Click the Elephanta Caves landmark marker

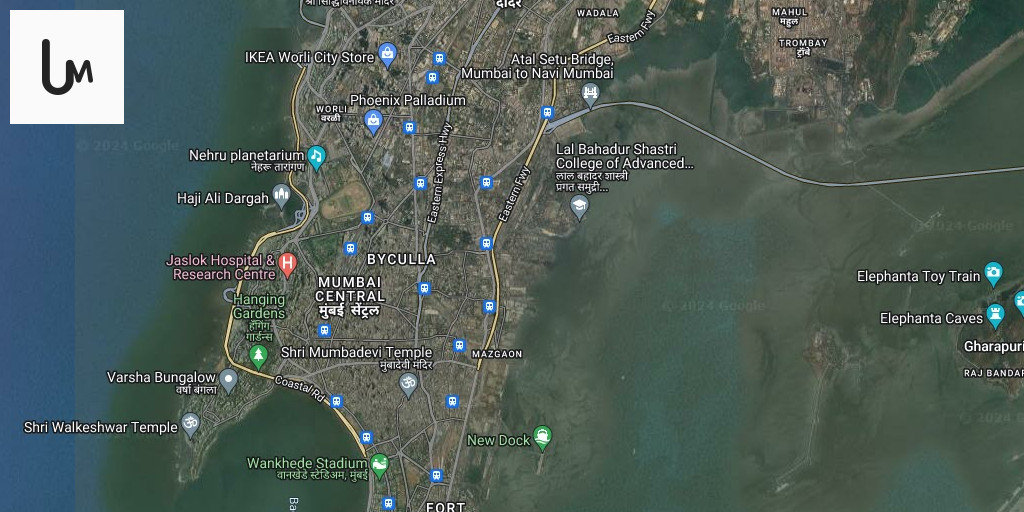[x=995, y=315]
